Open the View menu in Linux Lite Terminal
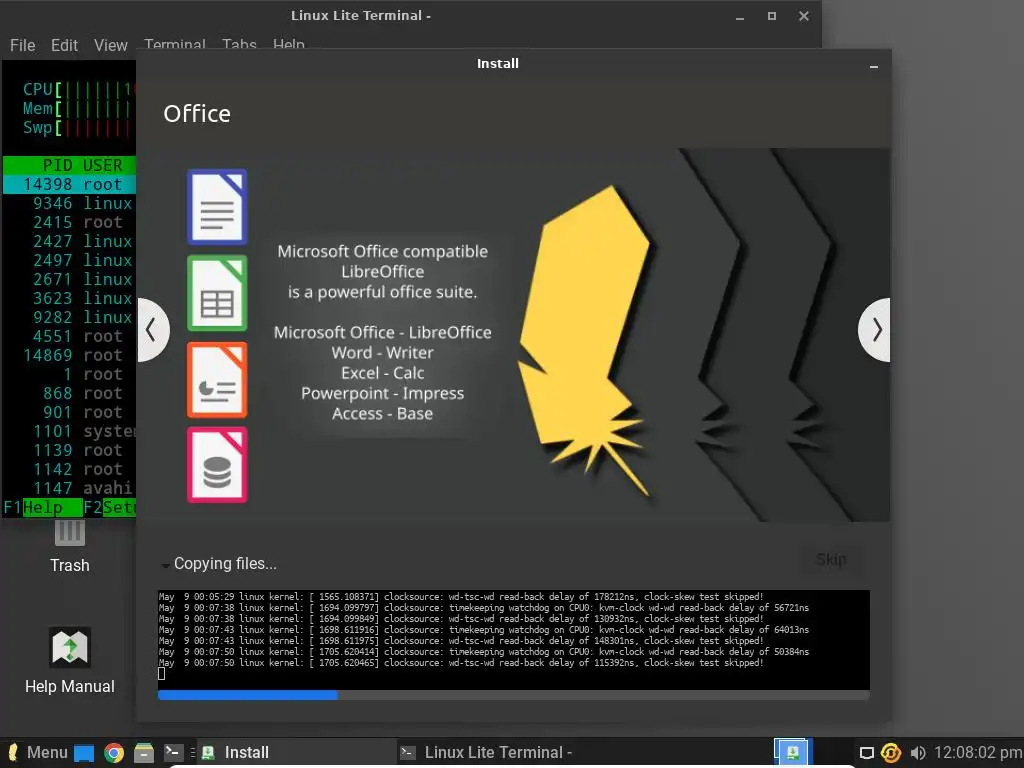This screenshot has width=1024, height=768. (x=110, y=45)
